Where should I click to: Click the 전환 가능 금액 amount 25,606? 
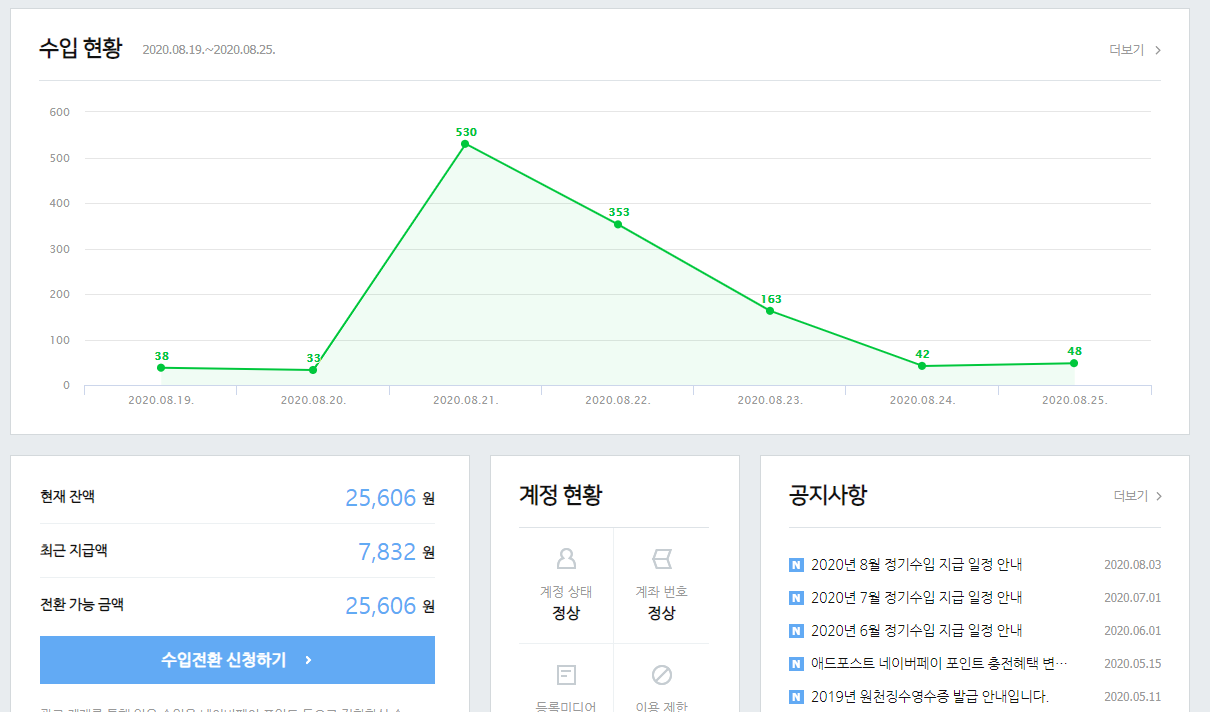click(x=380, y=605)
